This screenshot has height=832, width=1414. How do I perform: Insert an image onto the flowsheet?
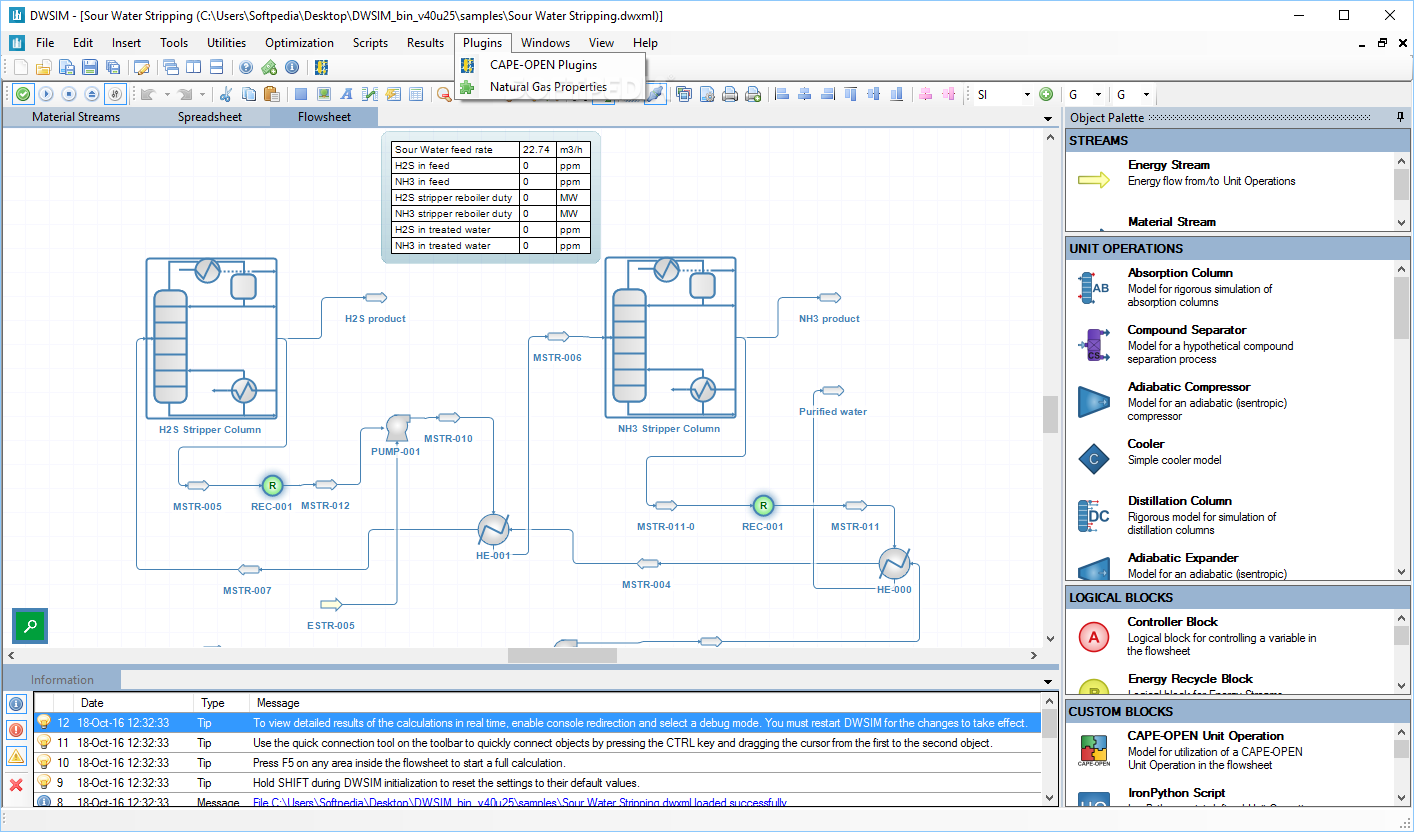324,94
